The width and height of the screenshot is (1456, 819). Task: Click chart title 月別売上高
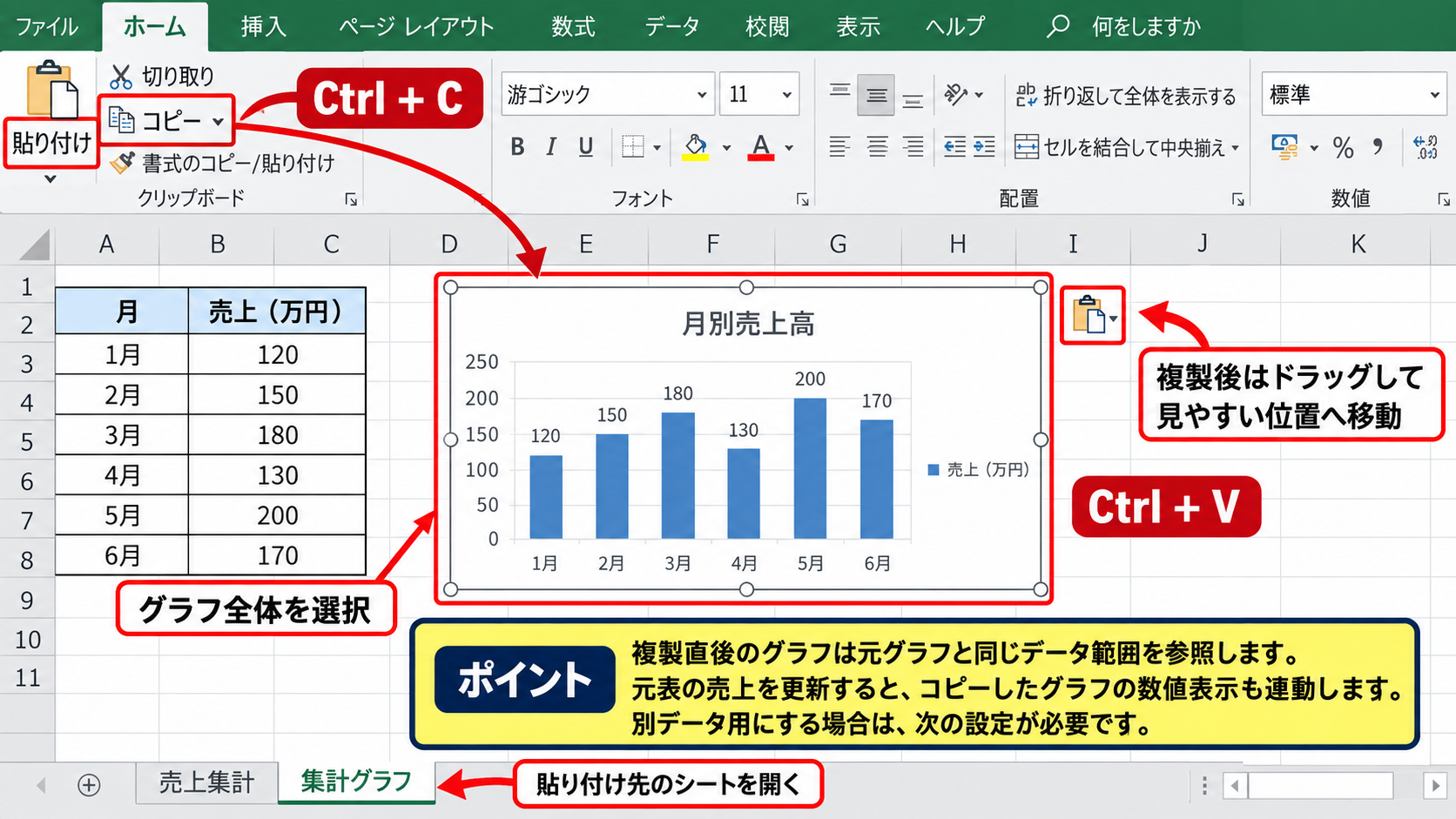pyautogui.click(x=747, y=324)
